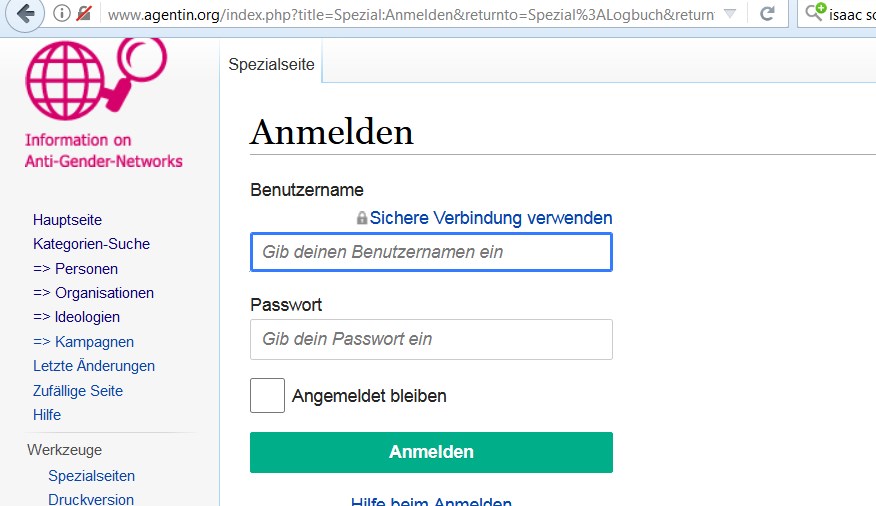Screen dimensions: 876x506
Task: Open the Sichere Verbindung verwenden link
Action: (491, 218)
